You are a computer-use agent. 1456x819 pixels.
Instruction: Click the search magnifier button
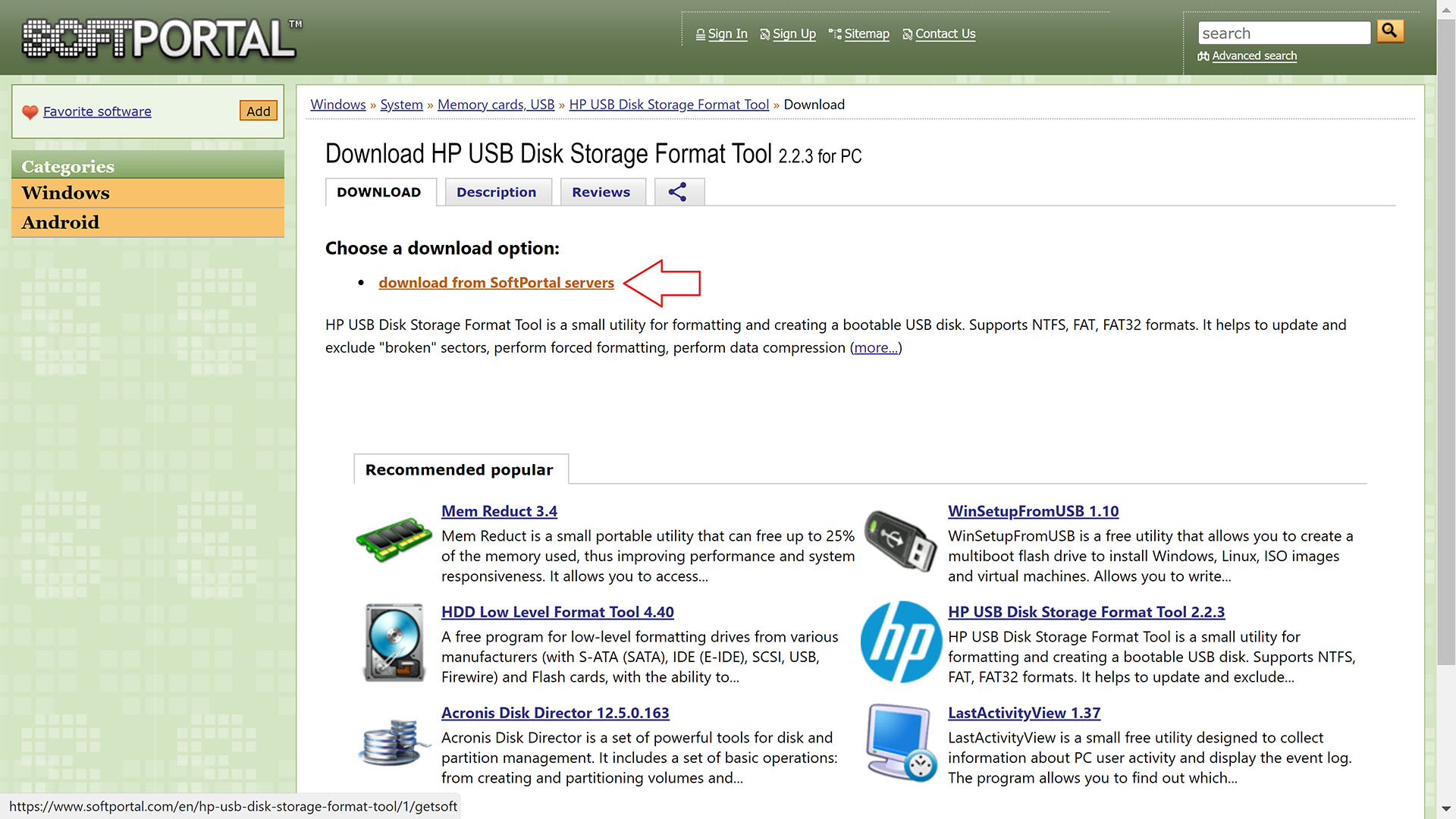pyautogui.click(x=1390, y=31)
